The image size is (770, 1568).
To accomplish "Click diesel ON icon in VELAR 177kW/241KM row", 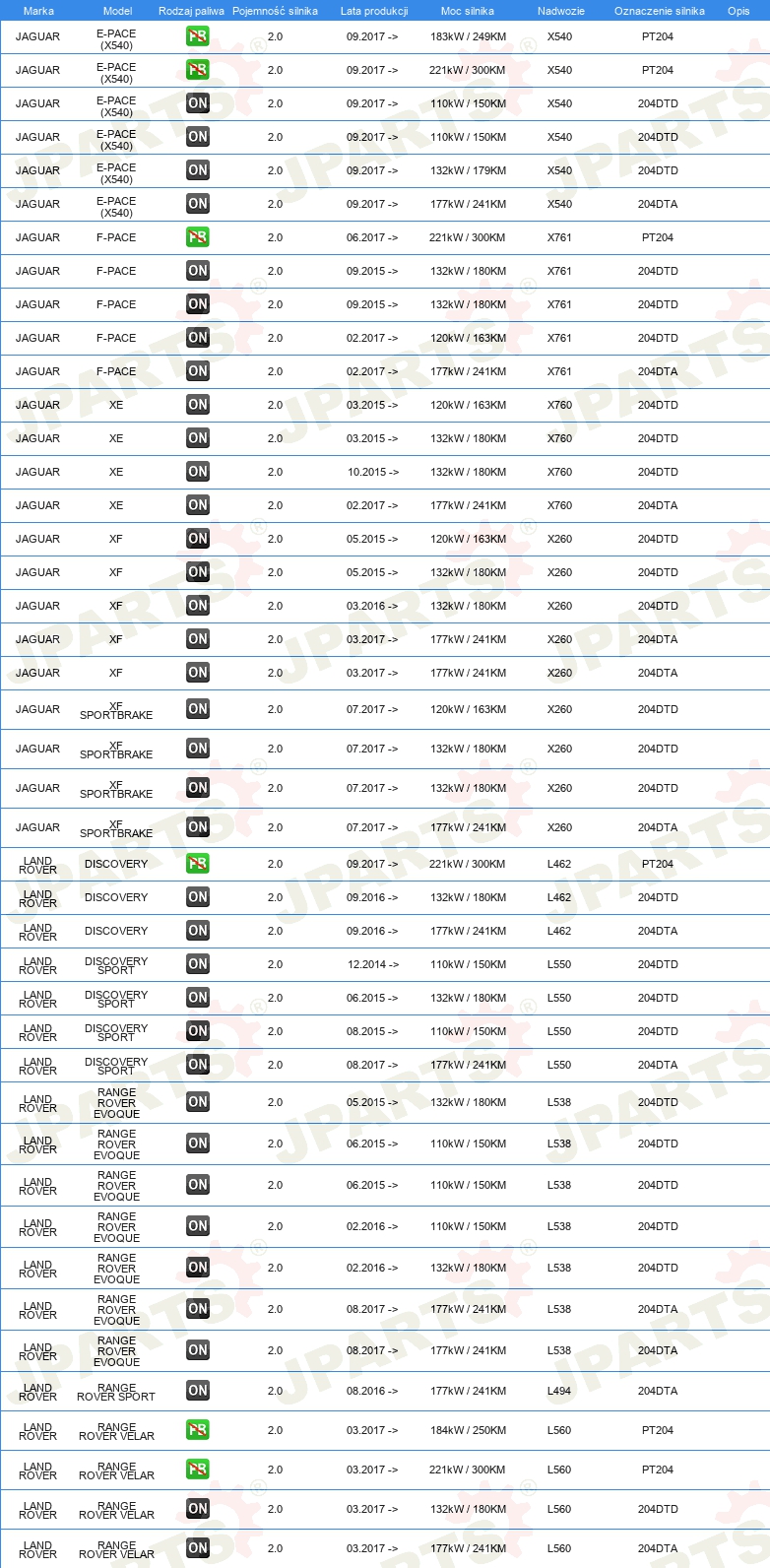I will pos(198,1548).
